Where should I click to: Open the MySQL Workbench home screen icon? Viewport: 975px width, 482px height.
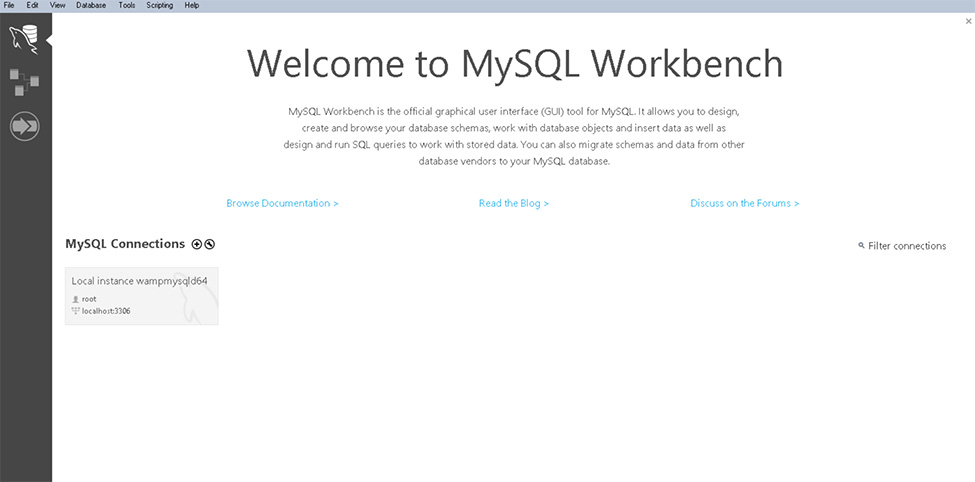(24, 39)
